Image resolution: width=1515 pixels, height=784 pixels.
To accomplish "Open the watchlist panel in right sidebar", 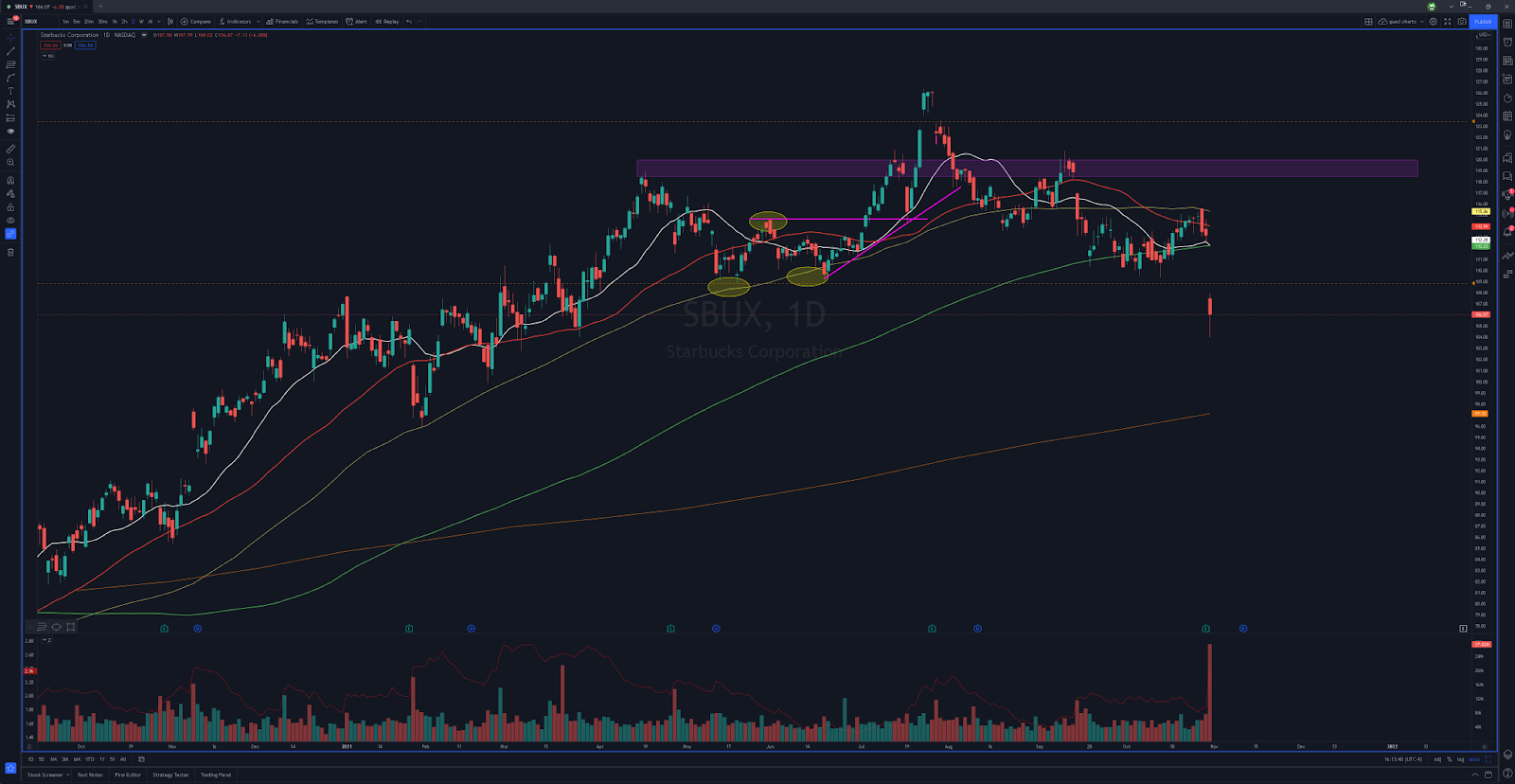I will [x=1507, y=24].
